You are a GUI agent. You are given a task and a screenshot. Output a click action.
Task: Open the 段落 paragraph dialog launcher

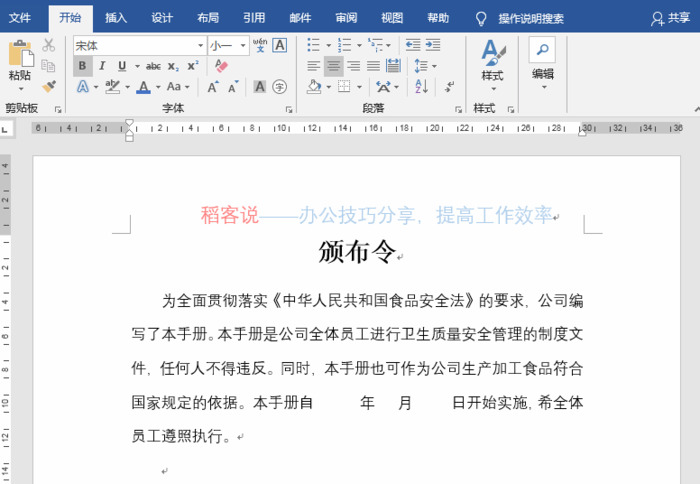(458, 109)
